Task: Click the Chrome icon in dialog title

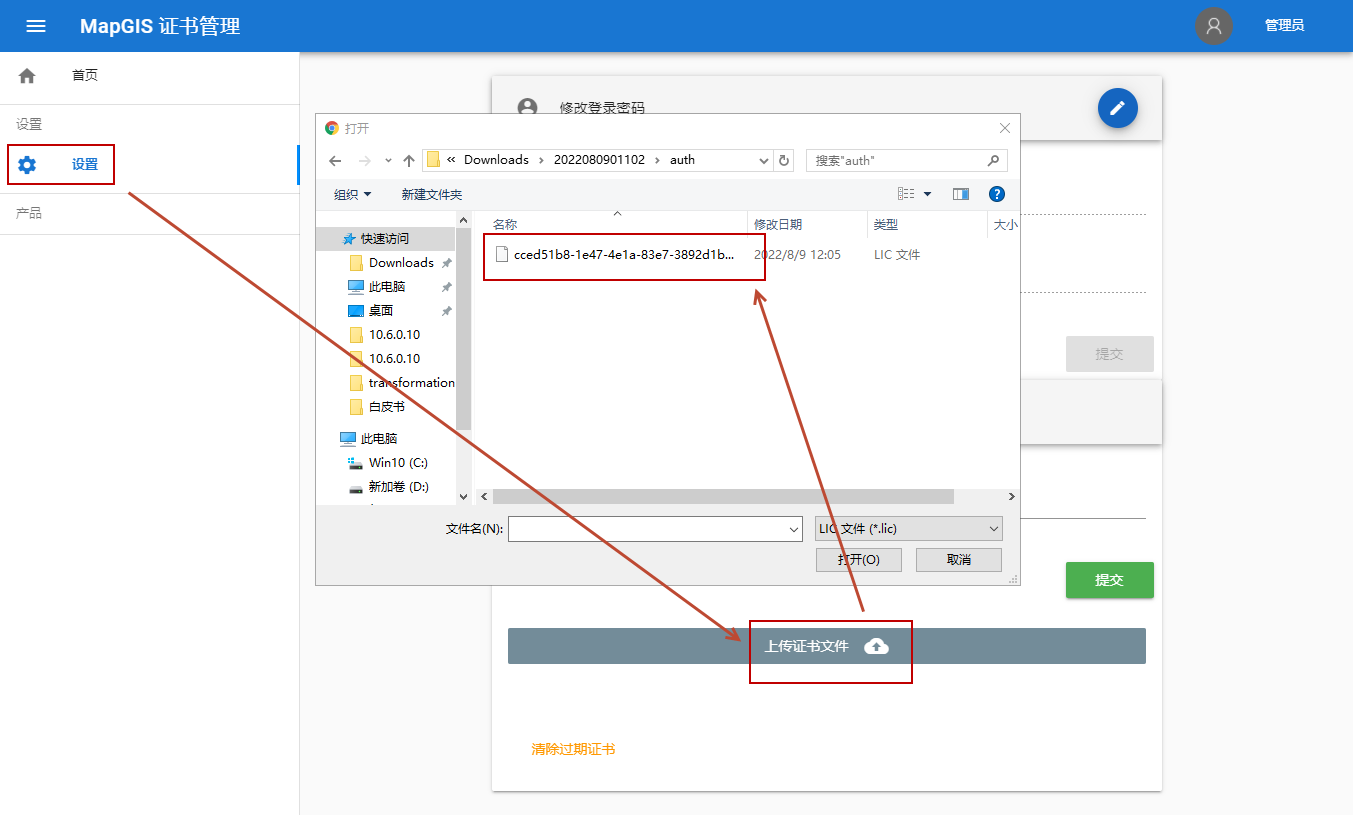Action: point(332,128)
